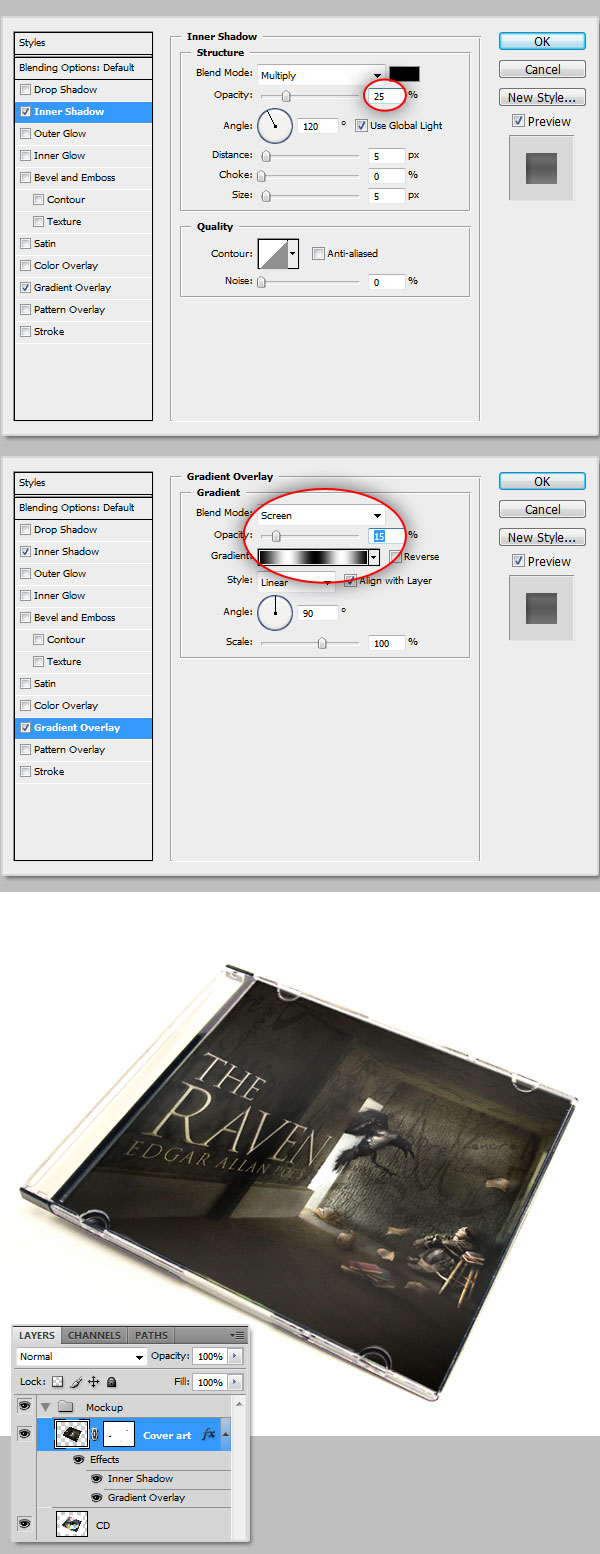Enable Outer Glow checkbox in the Gradient Overlay dialog
Screen dimensions: 600x1554
click(26, 574)
